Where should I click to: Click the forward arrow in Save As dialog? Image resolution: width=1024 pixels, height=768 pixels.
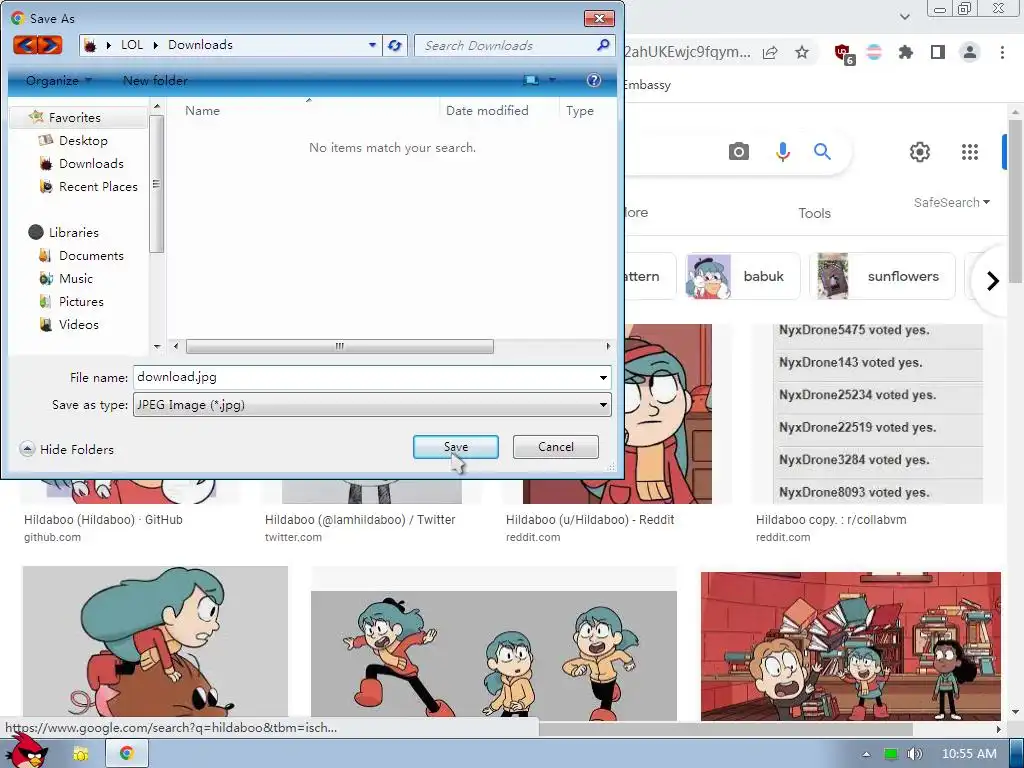[50, 45]
